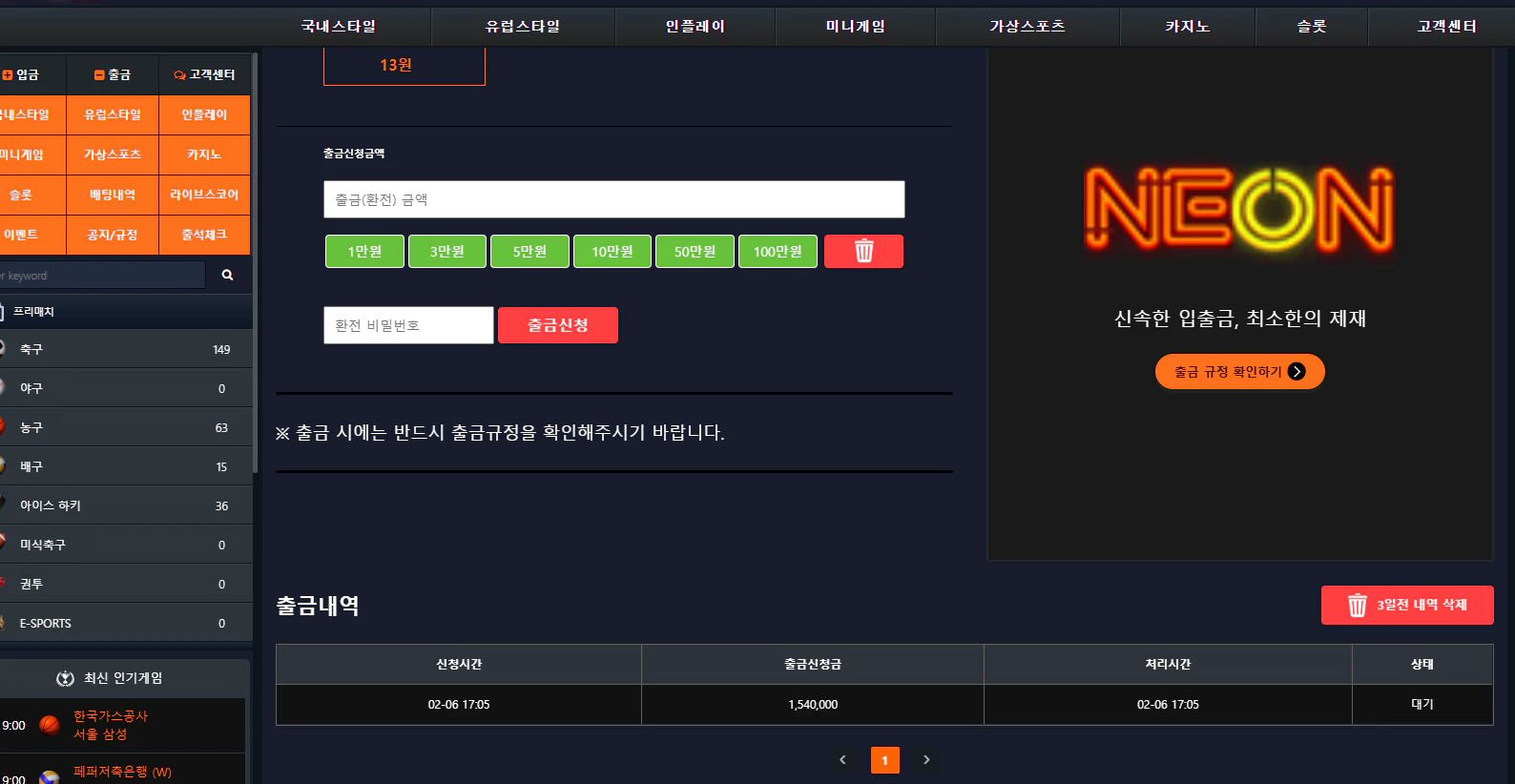This screenshot has height=784, width=1515.
Task: Add 3만원 to withdrawal amount
Action: 447,252
